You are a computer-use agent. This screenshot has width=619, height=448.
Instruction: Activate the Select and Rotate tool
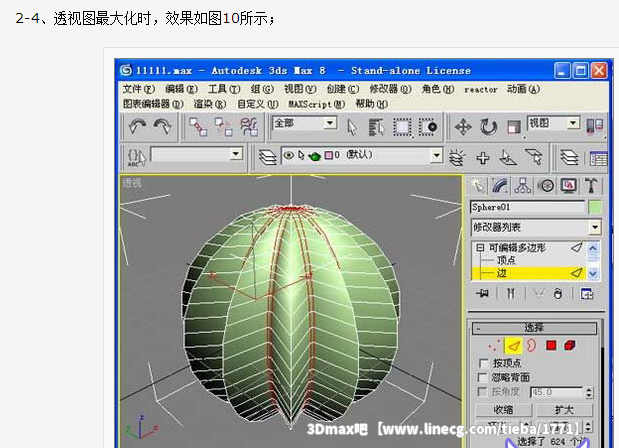pyautogui.click(x=488, y=127)
